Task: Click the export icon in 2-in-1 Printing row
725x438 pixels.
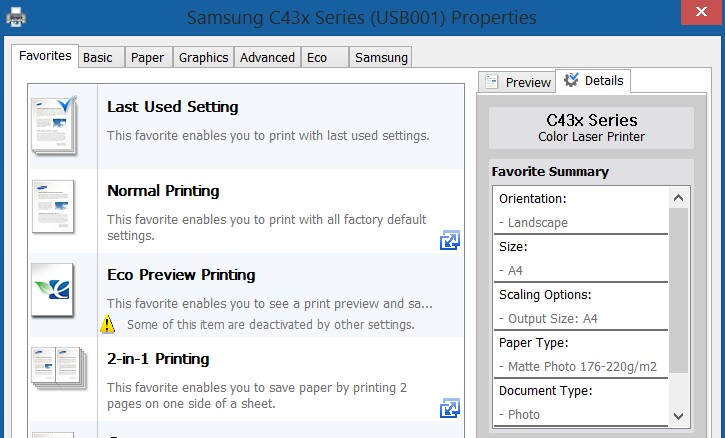Action: click(x=449, y=408)
